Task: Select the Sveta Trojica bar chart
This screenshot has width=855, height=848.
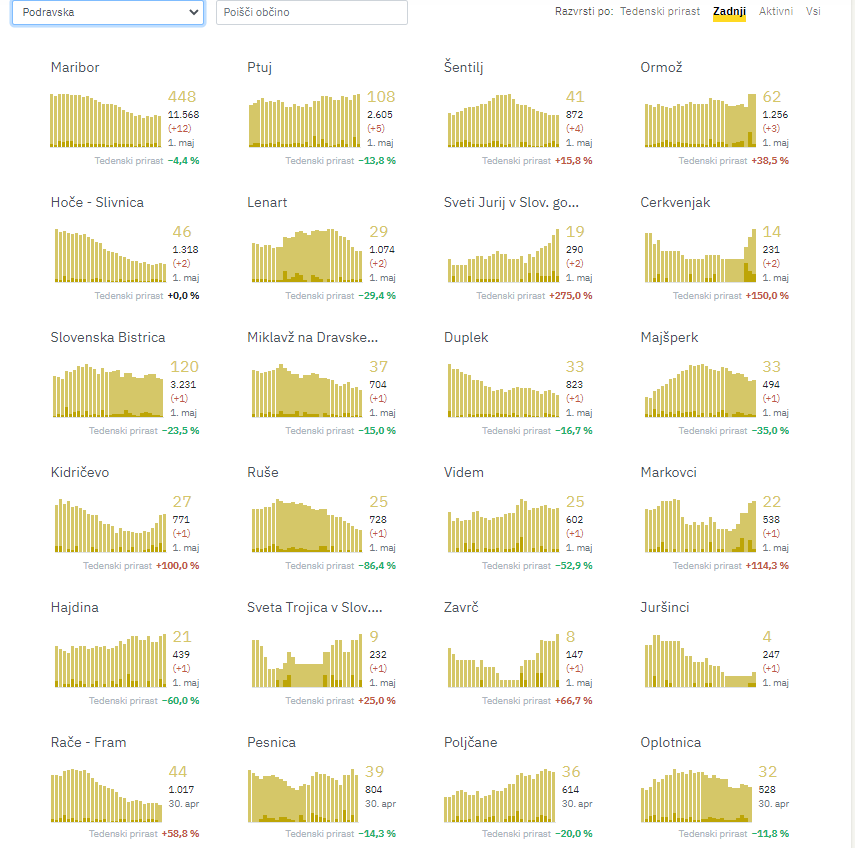Action: (x=307, y=660)
